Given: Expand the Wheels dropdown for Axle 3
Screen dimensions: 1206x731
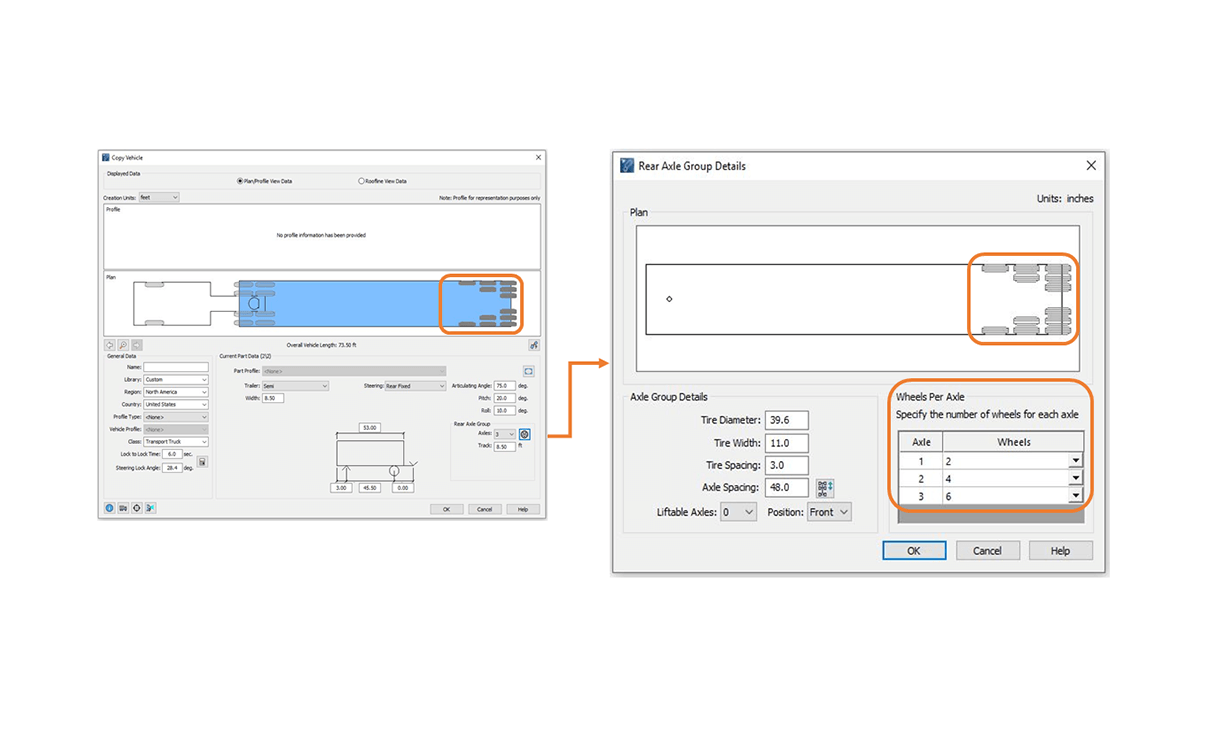Looking at the screenshot, I should pos(1075,496).
